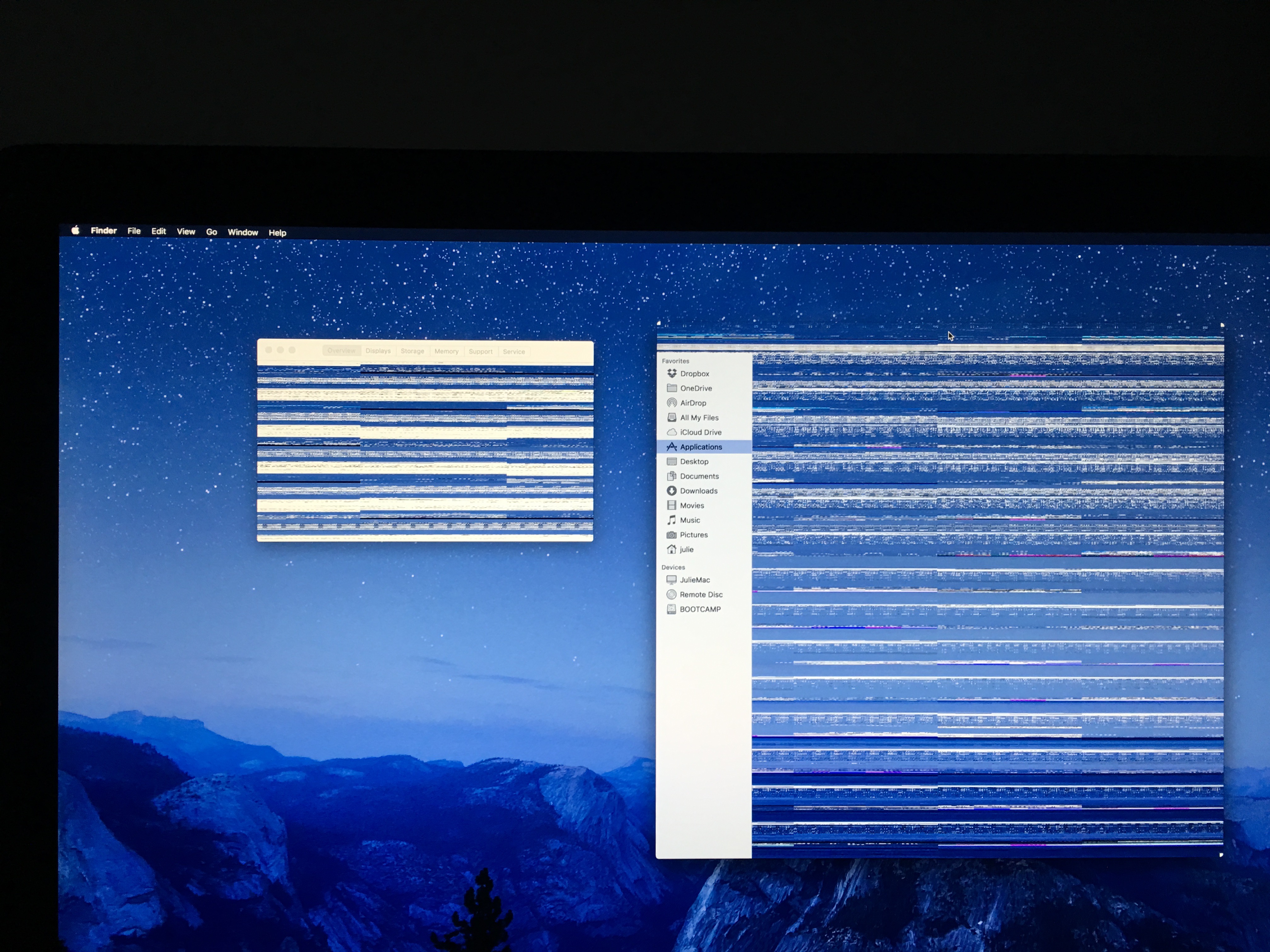Select iCloud Drive label
Screen dimensions: 1270x952
coord(701,432)
